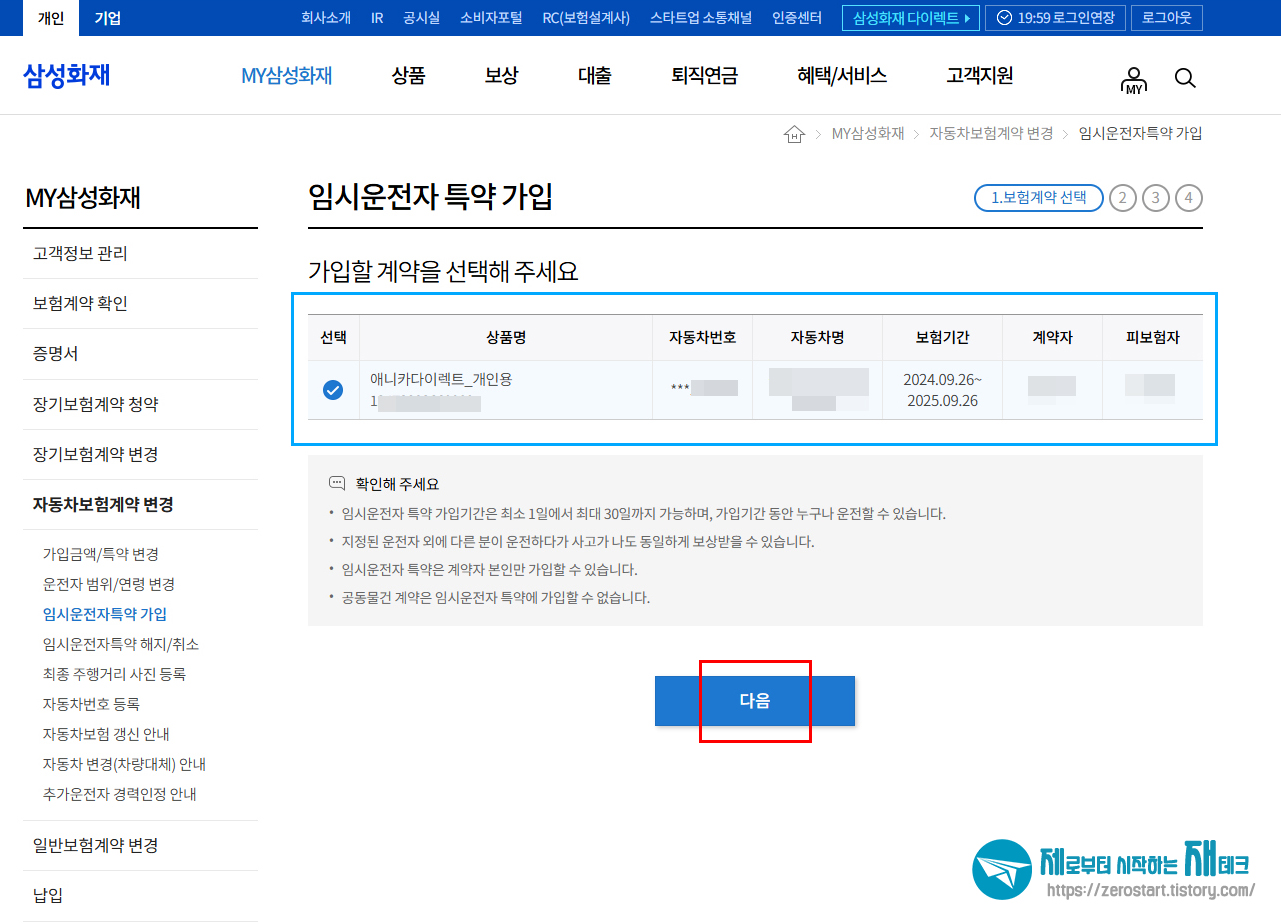Image resolution: width=1281 pixels, height=924 pixels.
Task: Open 가입금액/특약 변경 submenu
Action: click(101, 554)
